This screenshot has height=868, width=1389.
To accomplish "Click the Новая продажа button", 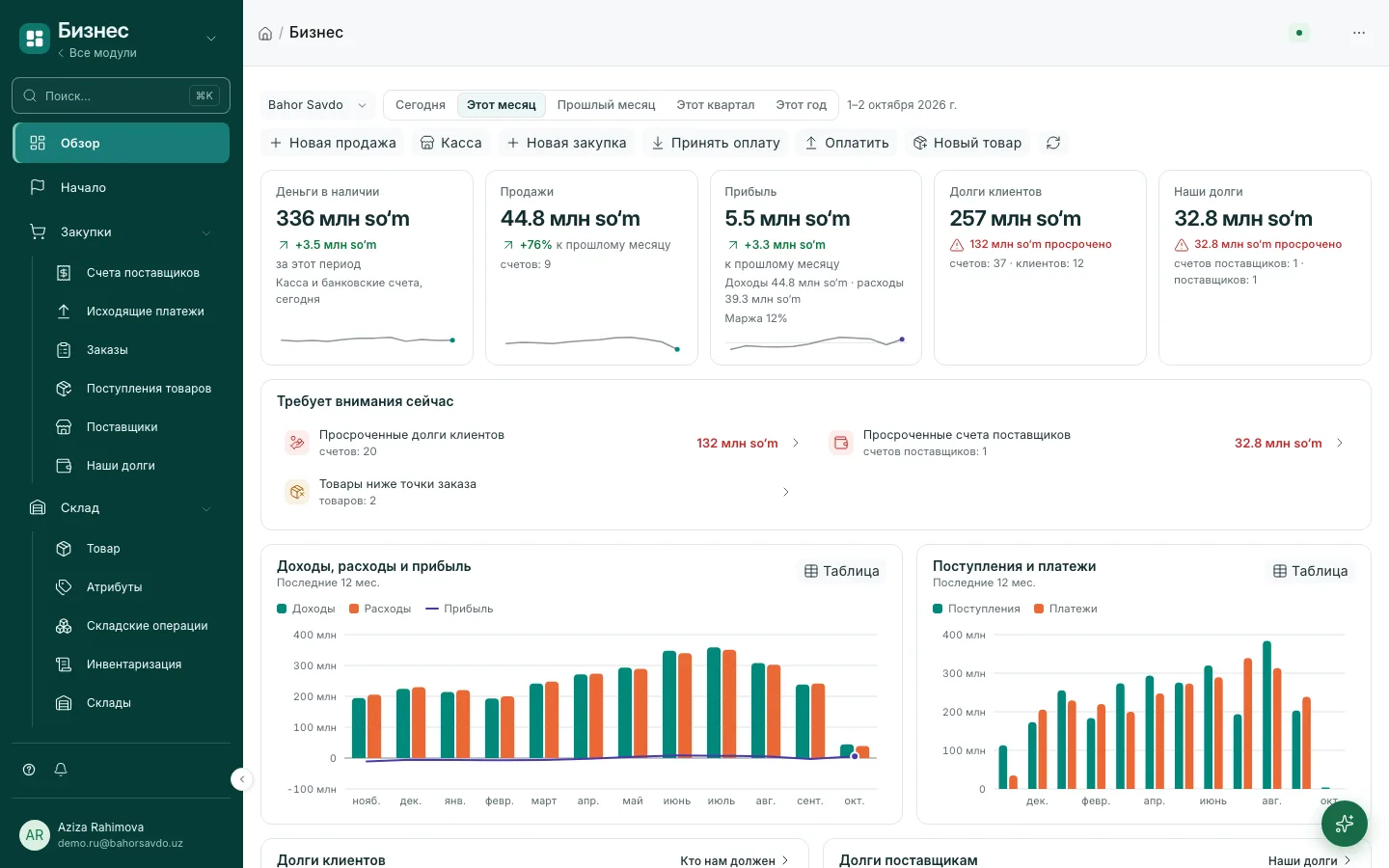I will (333, 143).
